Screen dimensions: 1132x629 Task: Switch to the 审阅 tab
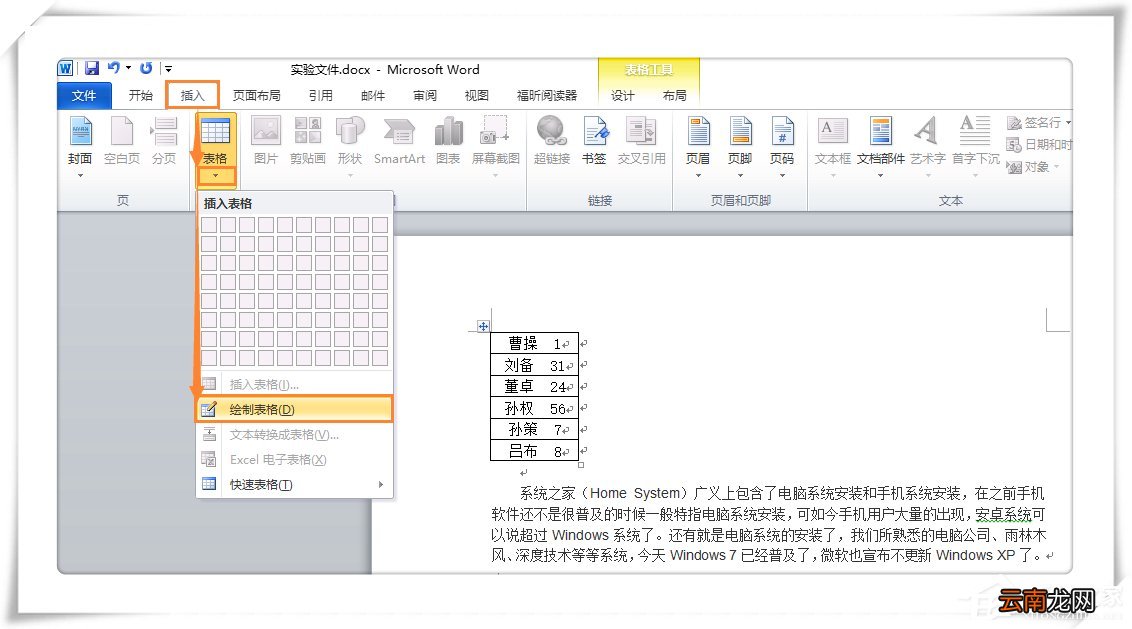coord(424,95)
